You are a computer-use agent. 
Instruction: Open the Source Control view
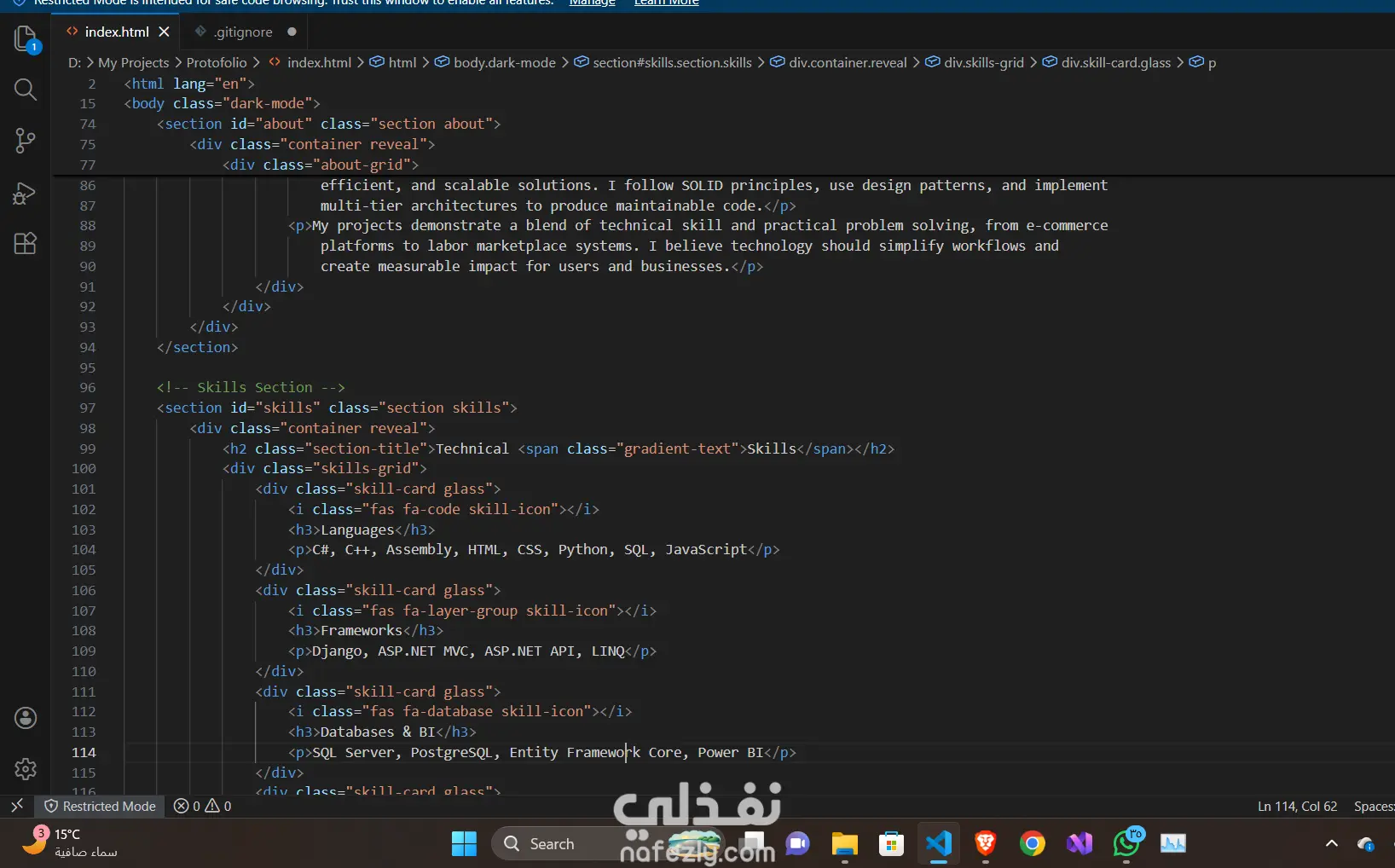[x=26, y=141]
